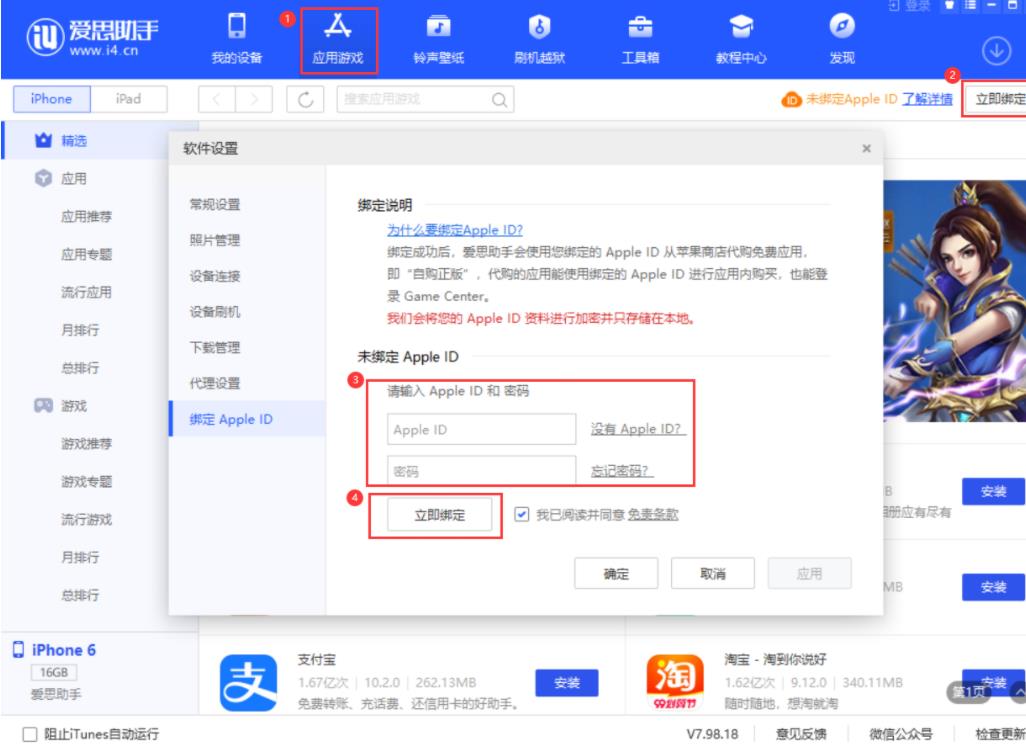Viewport: 1026px width, 746px height.
Task: Select 设备连接 settings tab
Action: (x=214, y=276)
